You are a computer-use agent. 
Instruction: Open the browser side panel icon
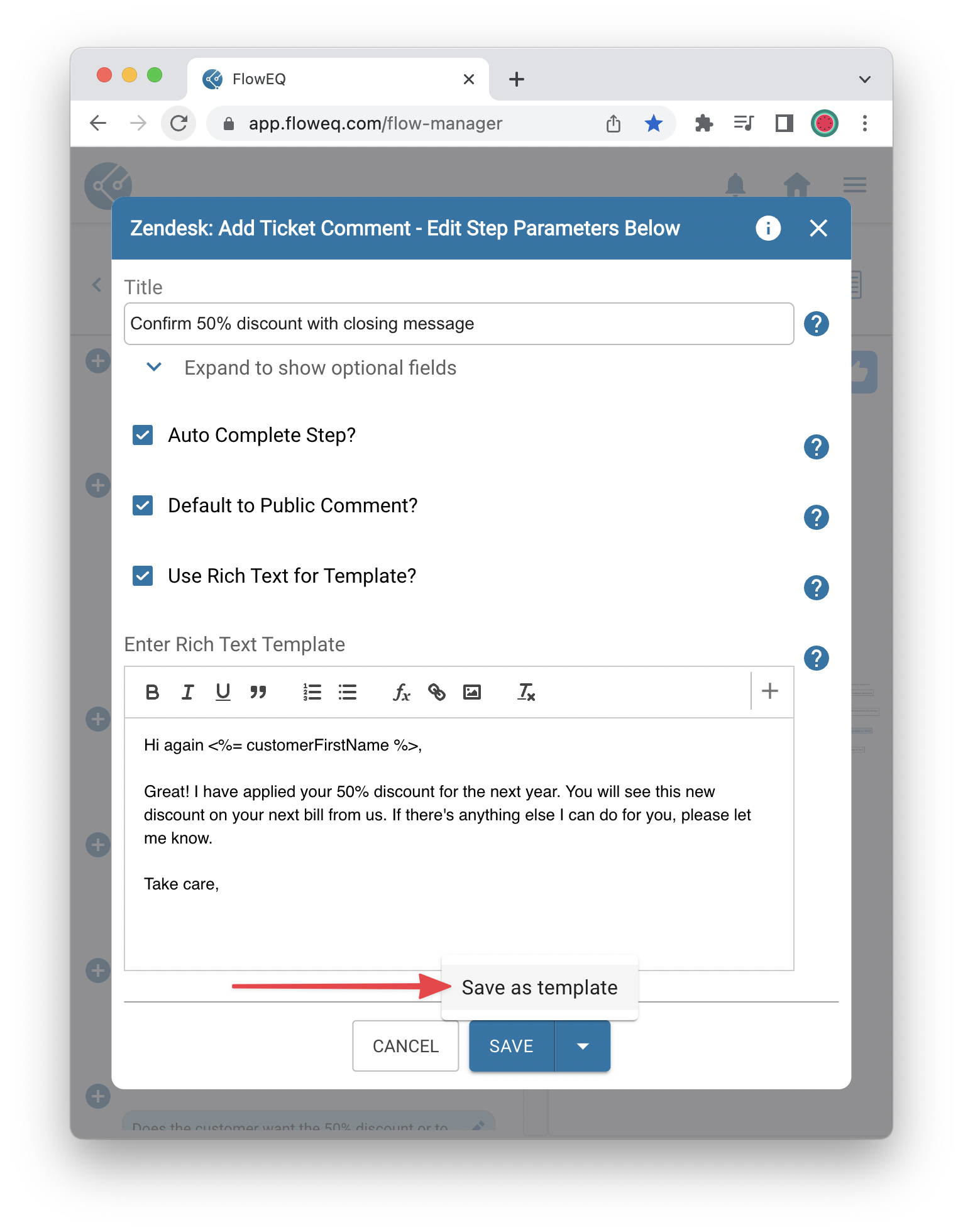784,123
